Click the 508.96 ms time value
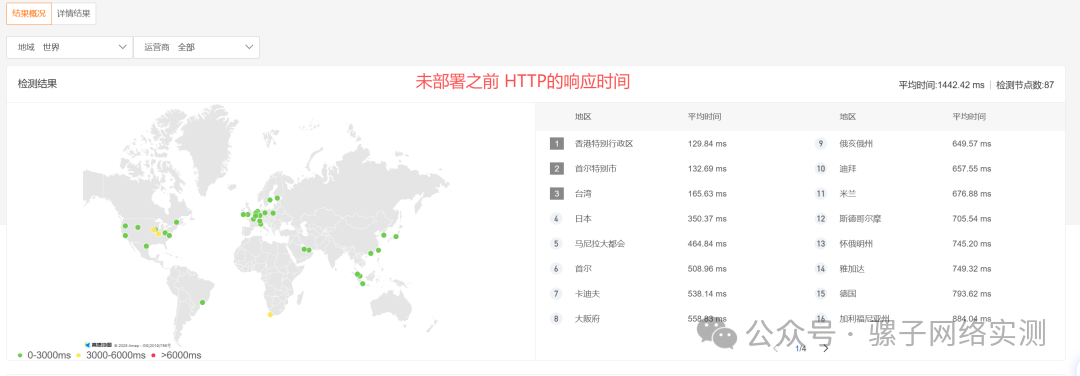The image size is (1080, 376). [x=707, y=269]
